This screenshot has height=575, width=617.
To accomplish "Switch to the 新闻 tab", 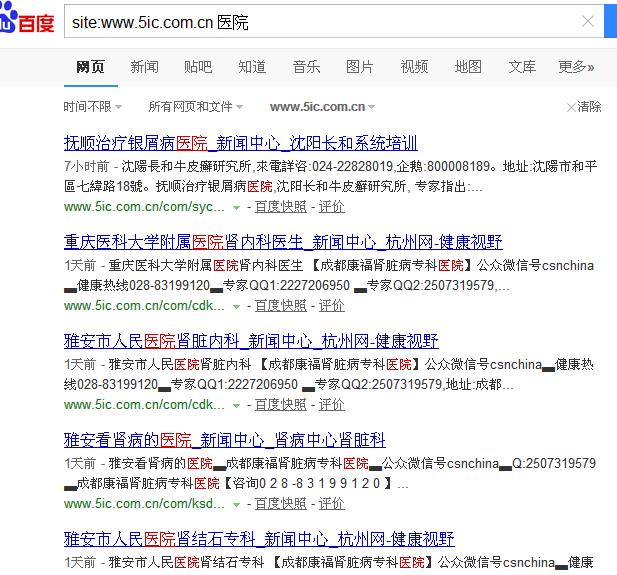I will coord(144,67).
